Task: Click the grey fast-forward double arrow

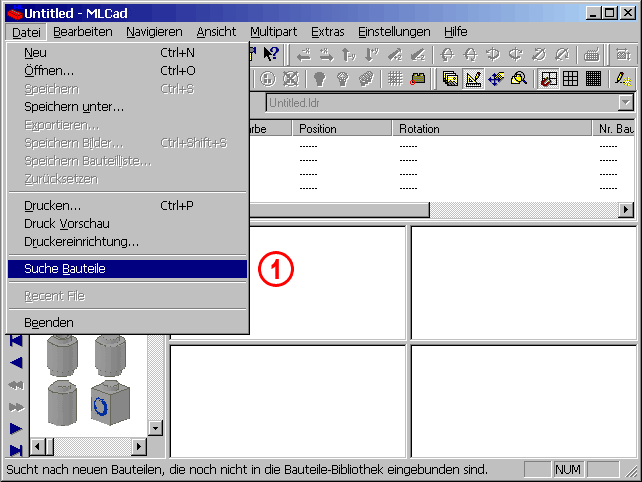Action: [16, 407]
